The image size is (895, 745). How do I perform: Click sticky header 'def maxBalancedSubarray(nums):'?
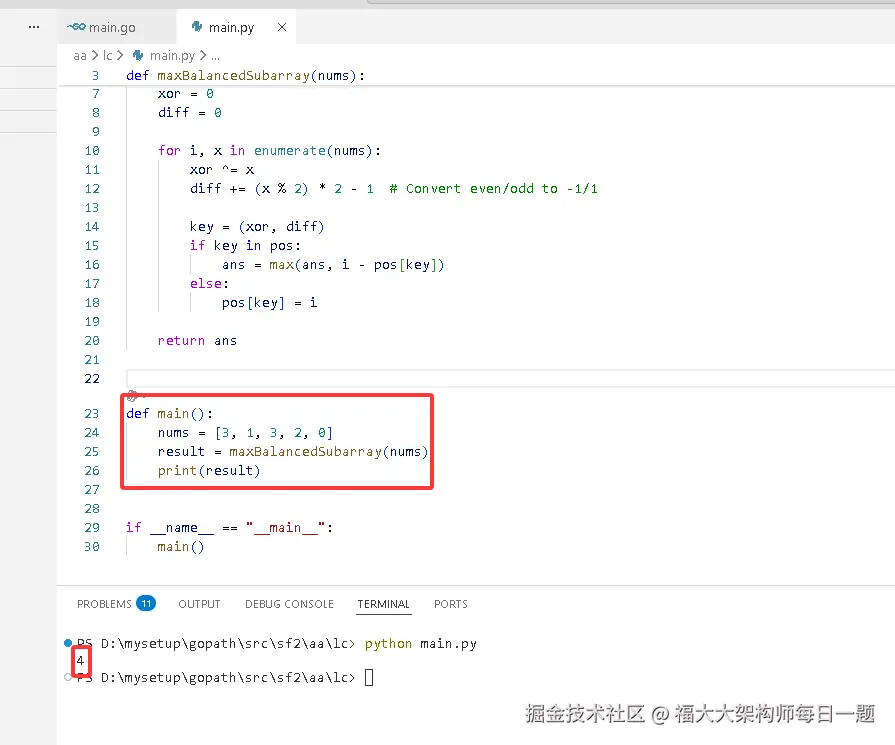point(245,75)
